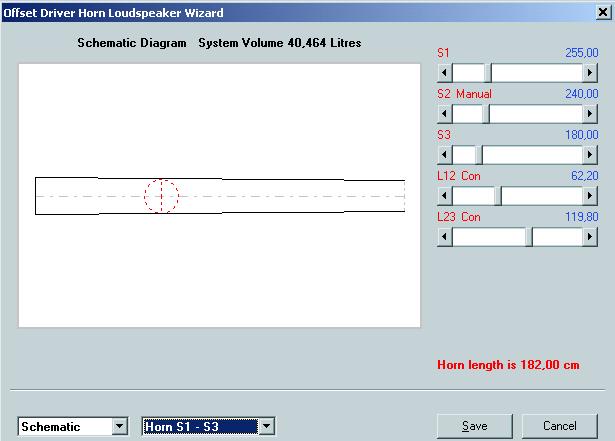Click the L23 Con label

point(459,217)
